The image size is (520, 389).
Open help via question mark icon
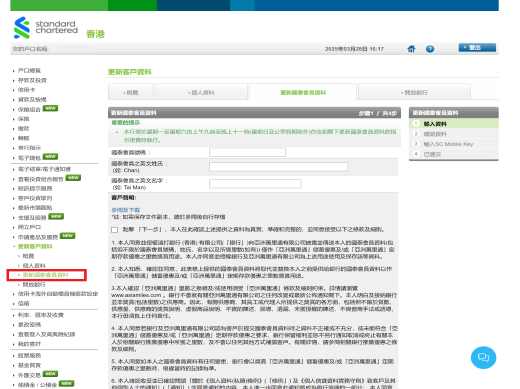pyautogui.click(x=430, y=49)
